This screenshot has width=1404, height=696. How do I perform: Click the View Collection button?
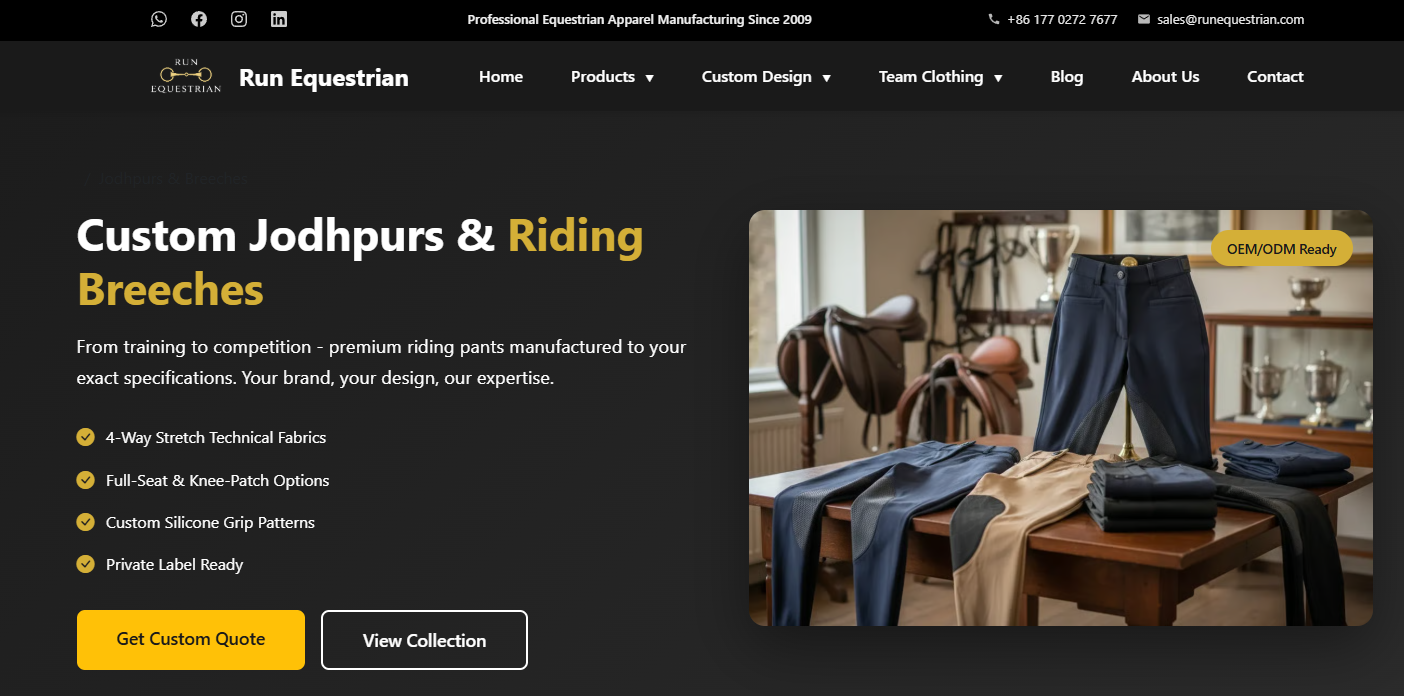click(424, 640)
